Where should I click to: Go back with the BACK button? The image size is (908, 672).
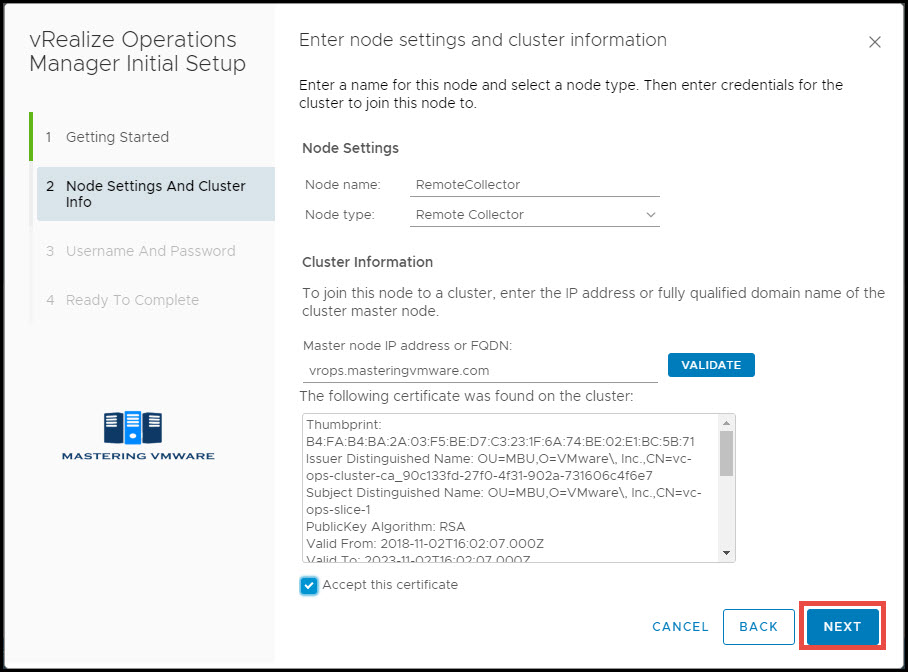click(x=759, y=626)
